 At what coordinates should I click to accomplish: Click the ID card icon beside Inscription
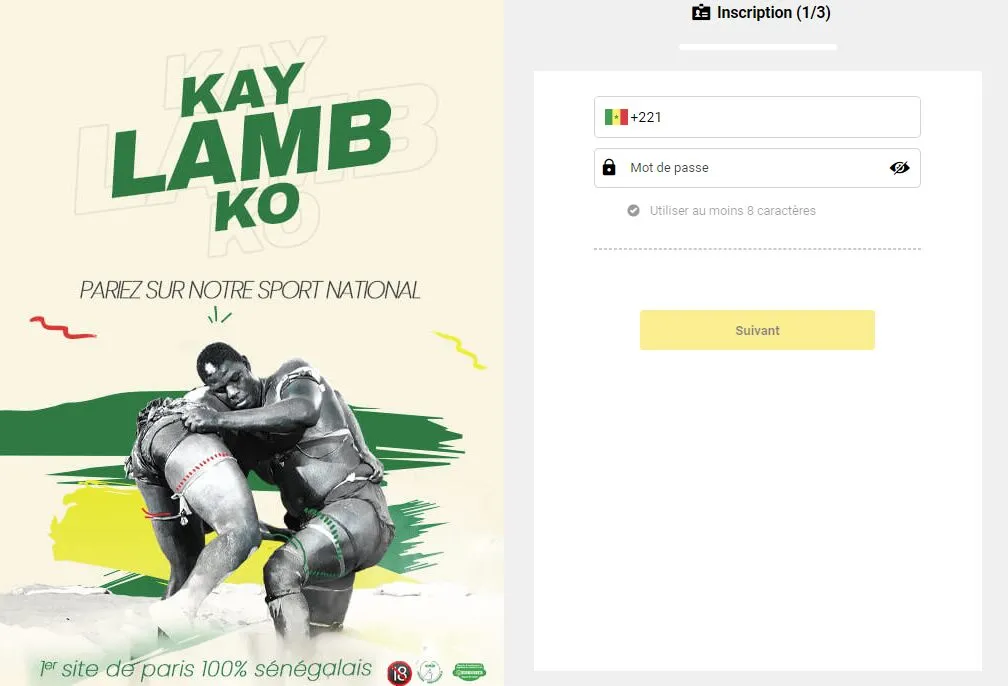(x=701, y=12)
